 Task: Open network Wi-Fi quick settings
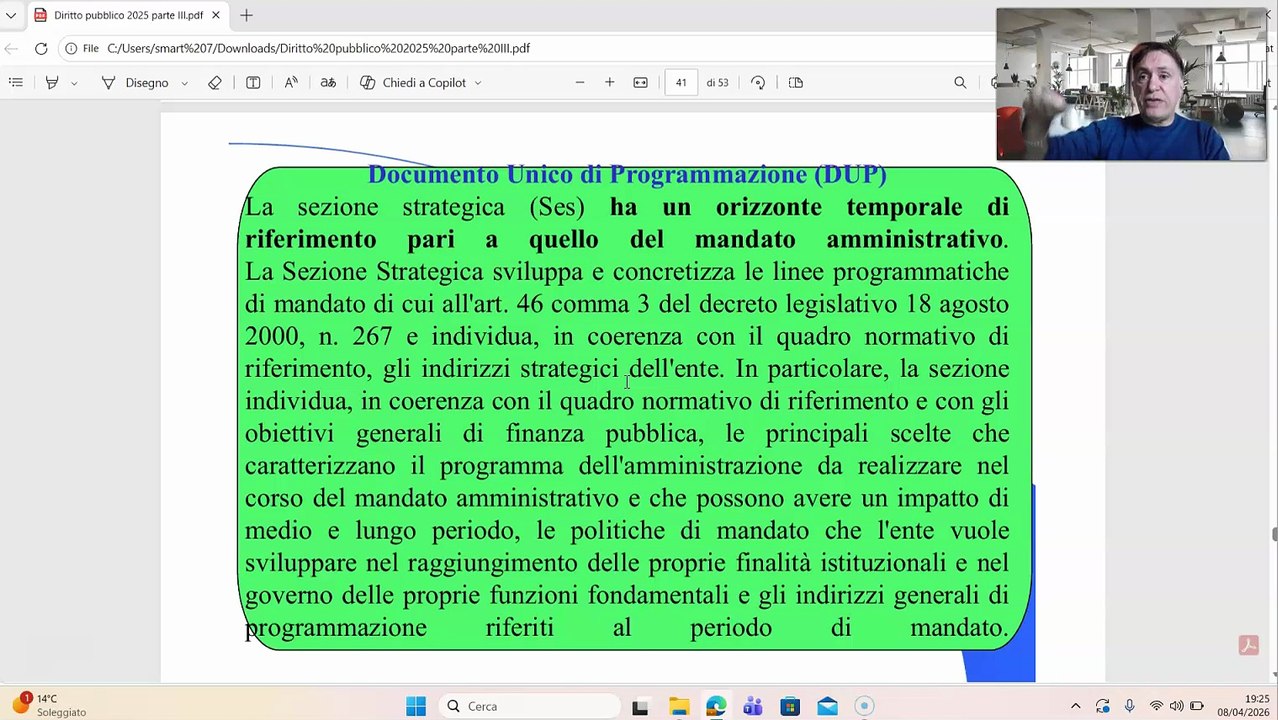pyautogui.click(x=1156, y=706)
